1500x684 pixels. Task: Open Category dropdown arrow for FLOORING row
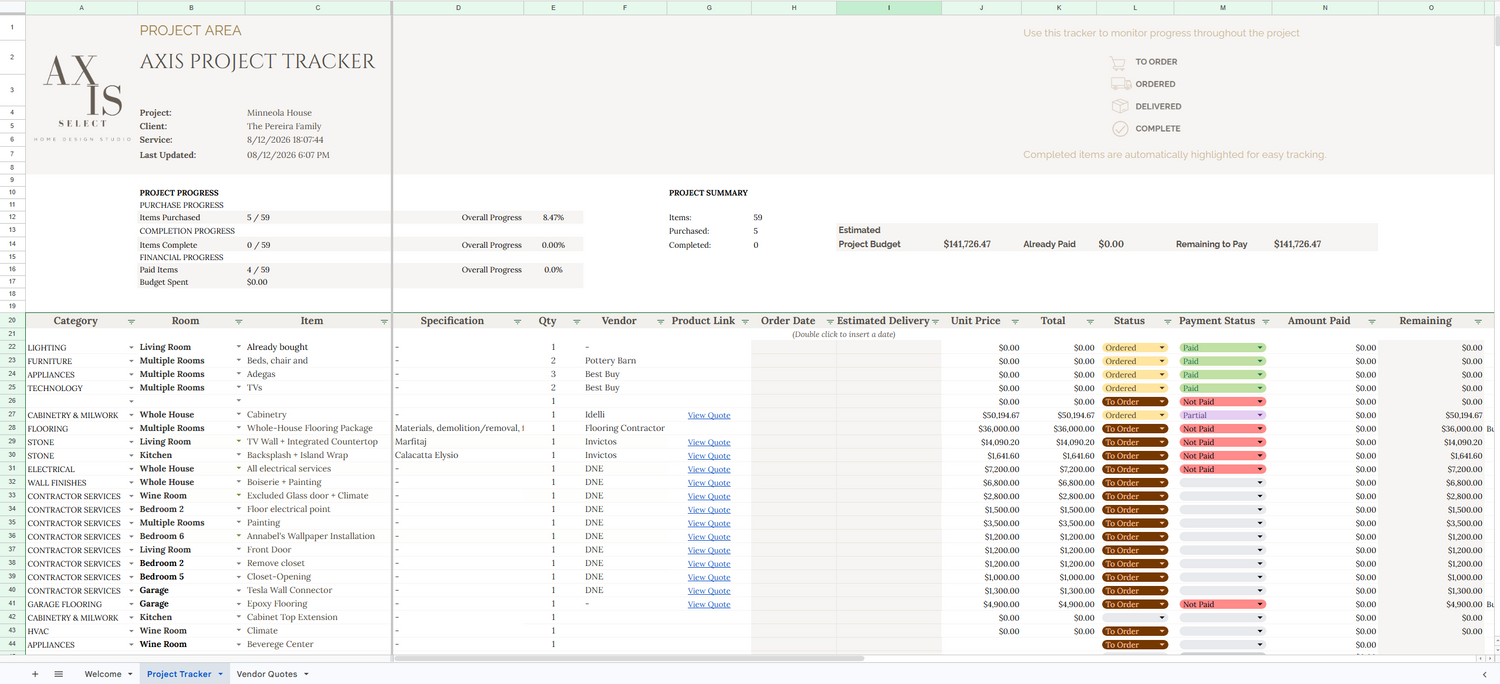[x=131, y=429]
